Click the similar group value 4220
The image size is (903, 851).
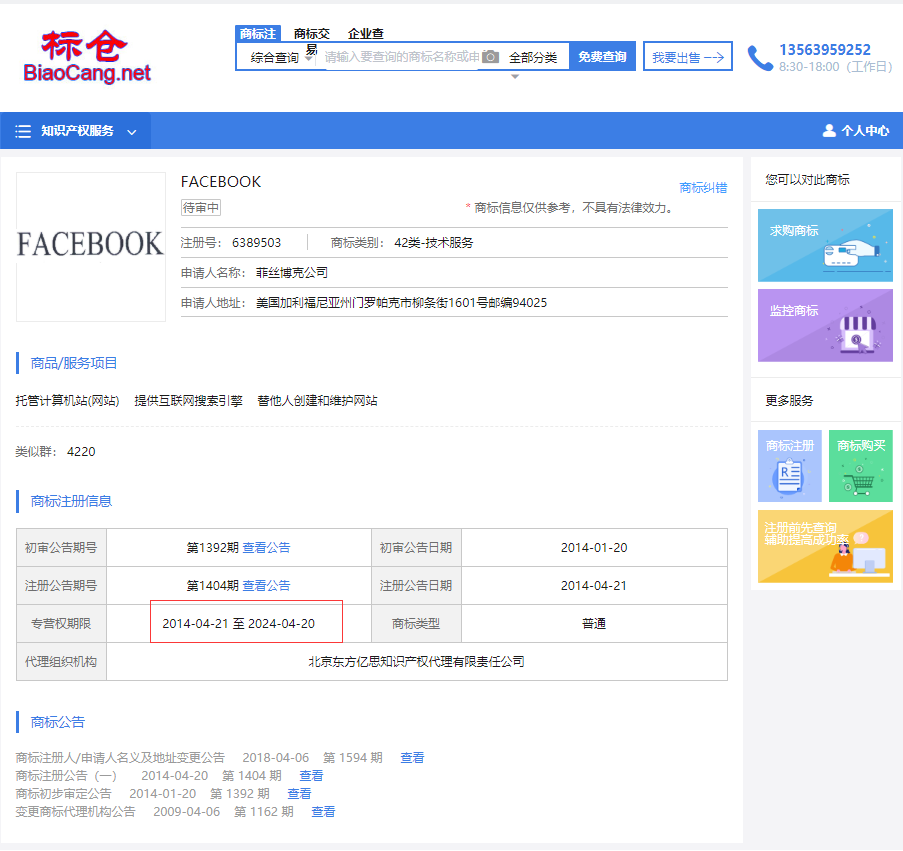[81, 452]
